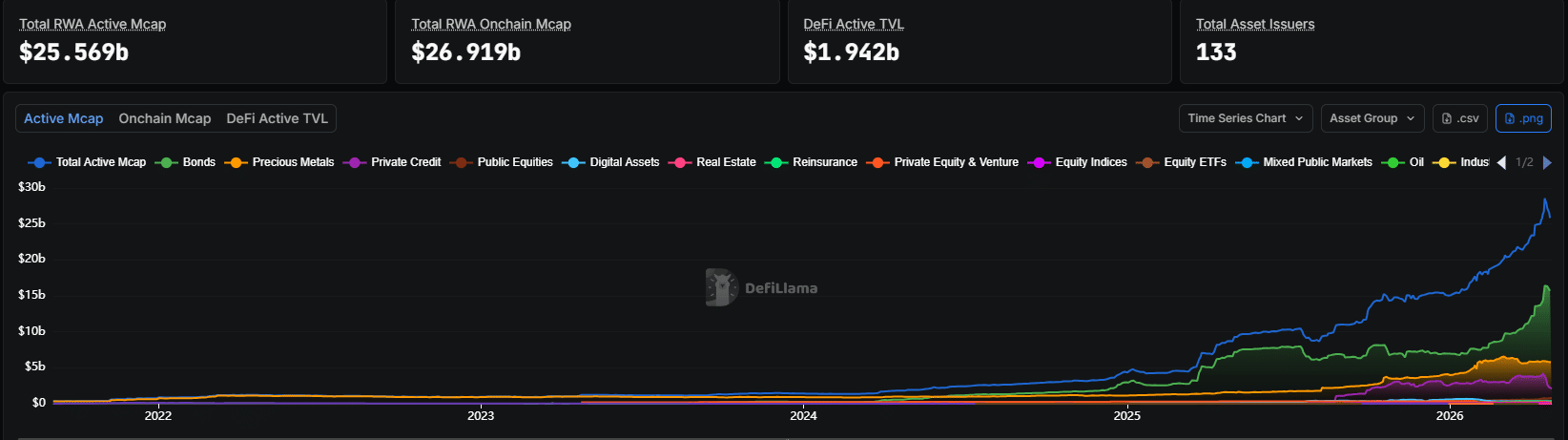Screen dimensions: 1568x440
Task: Click Real Estate pink legend marker
Action: (x=680, y=162)
